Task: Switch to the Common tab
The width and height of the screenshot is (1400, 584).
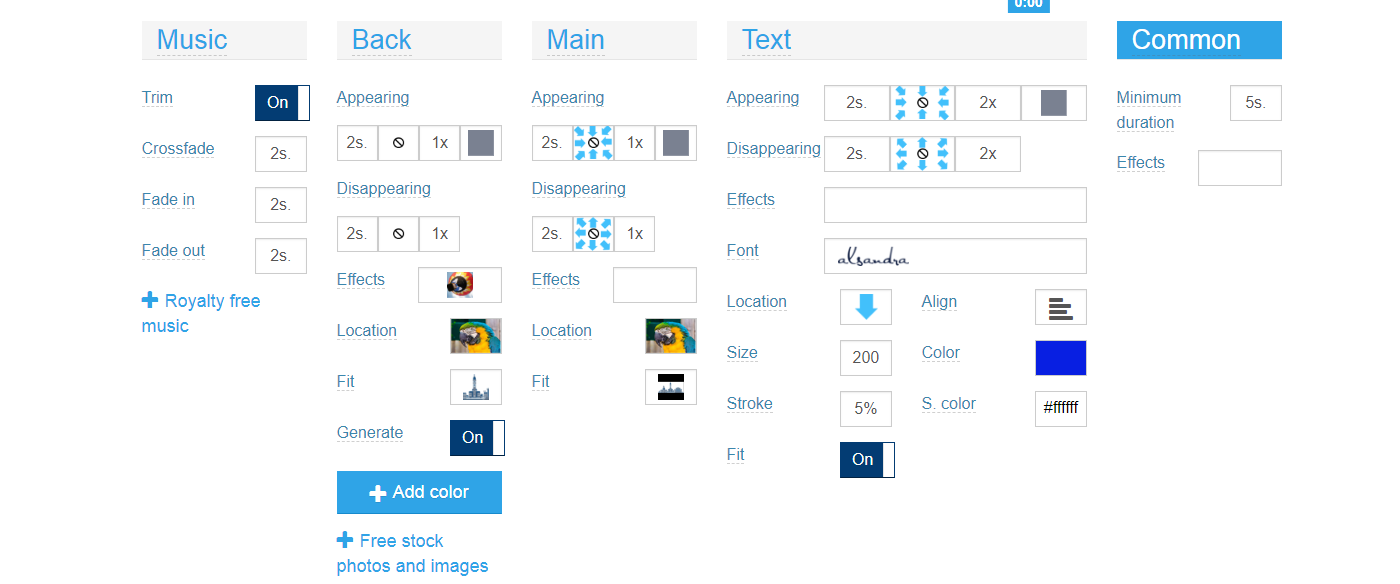Action: [1198, 40]
